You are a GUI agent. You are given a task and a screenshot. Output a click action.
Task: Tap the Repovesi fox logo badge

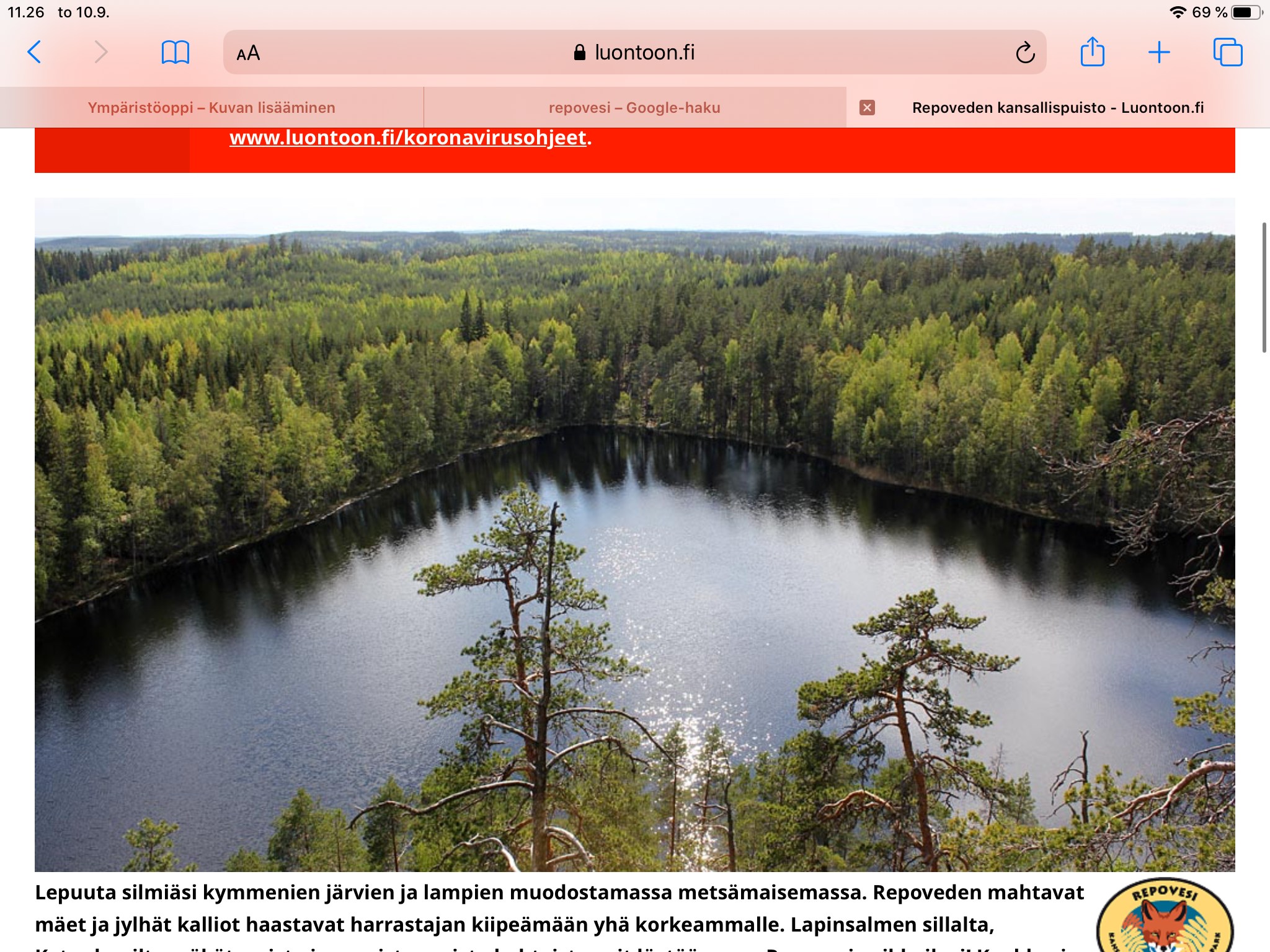pos(1165,916)
